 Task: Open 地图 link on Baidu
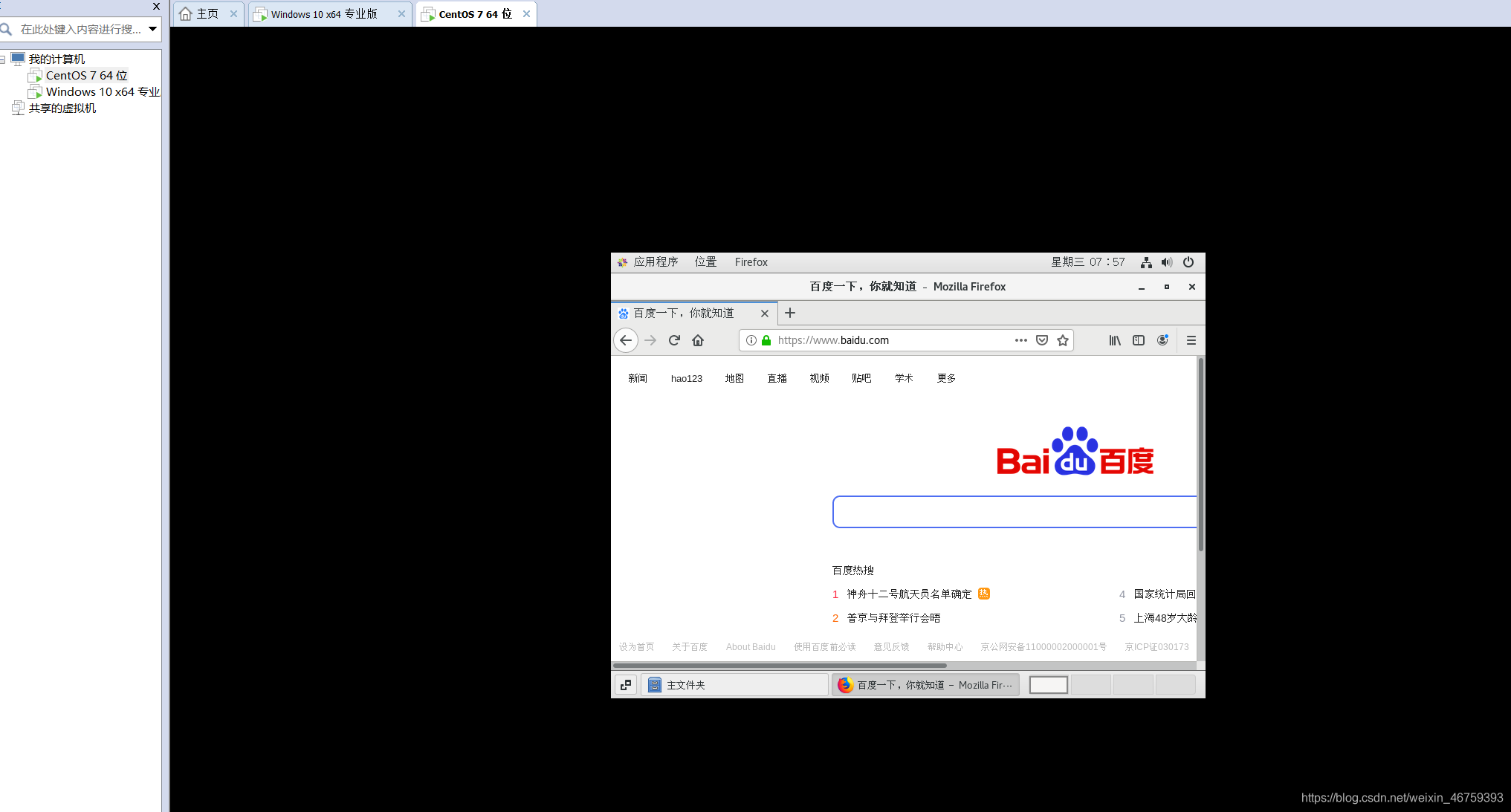734,378
